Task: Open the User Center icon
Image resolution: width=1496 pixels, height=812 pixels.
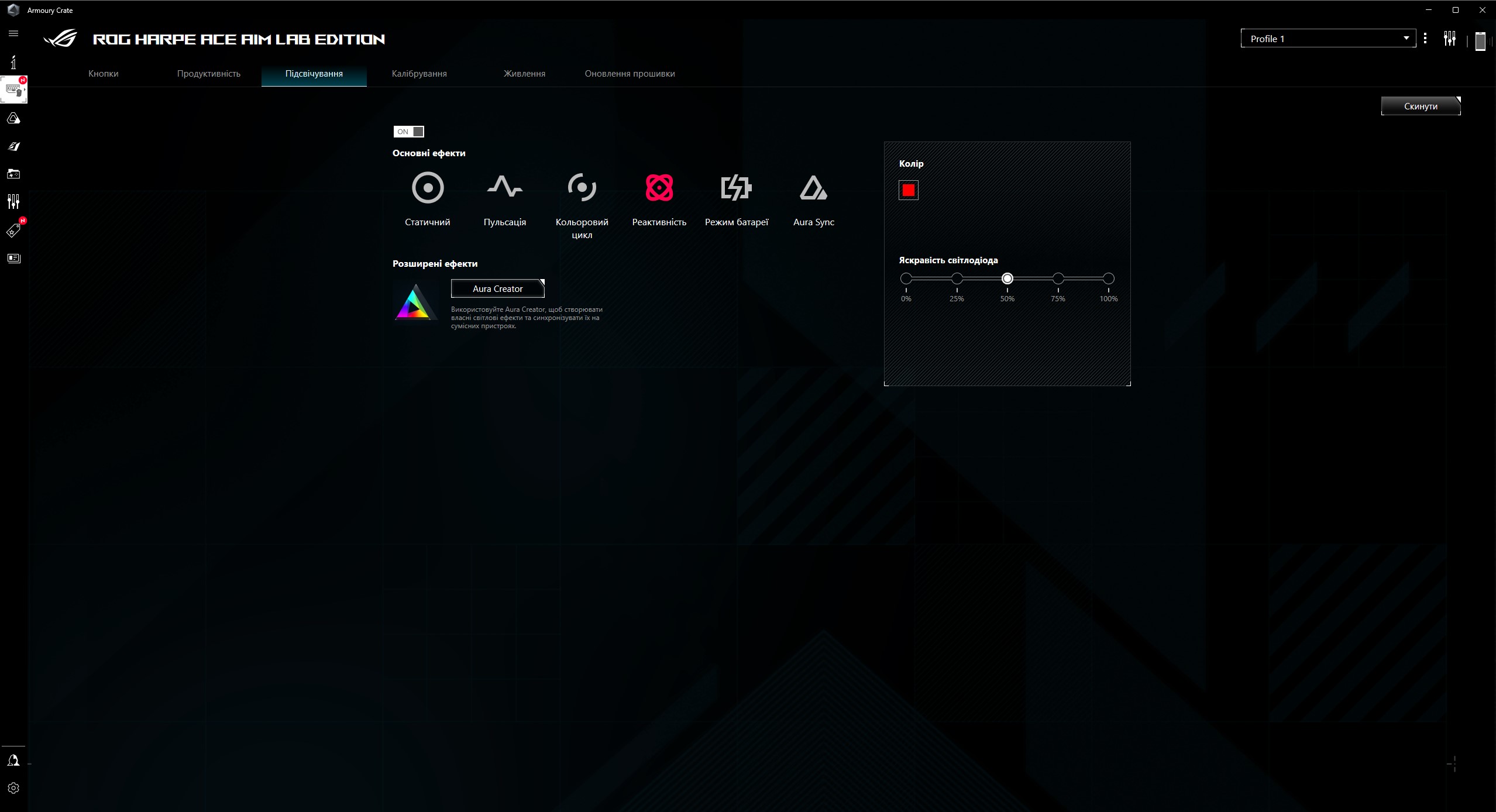Action: (13, 760)
